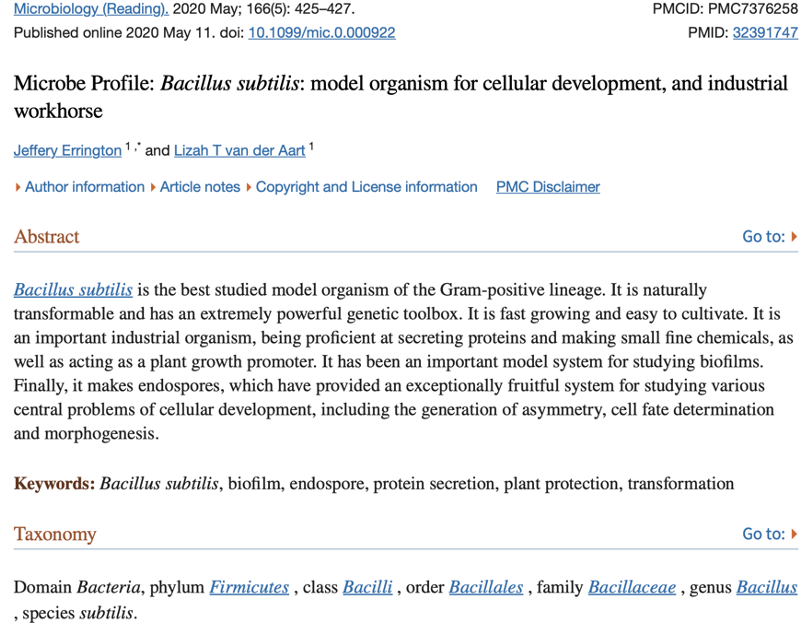Open the Taxonomy section's Go to menu

click(769, 534)
